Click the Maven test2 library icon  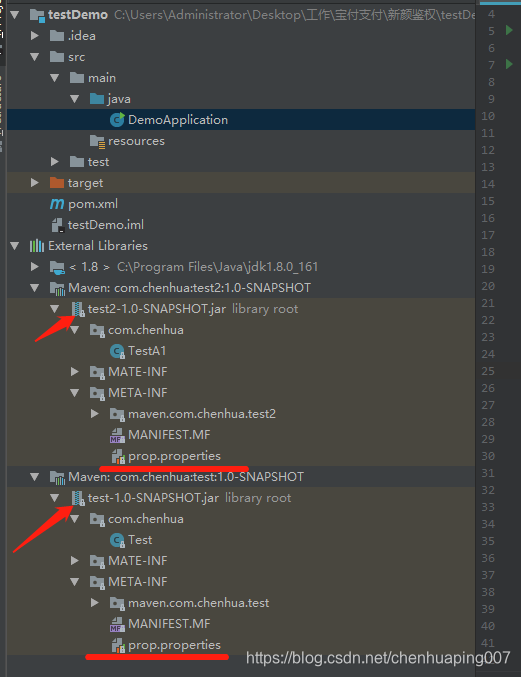point(57,288)
